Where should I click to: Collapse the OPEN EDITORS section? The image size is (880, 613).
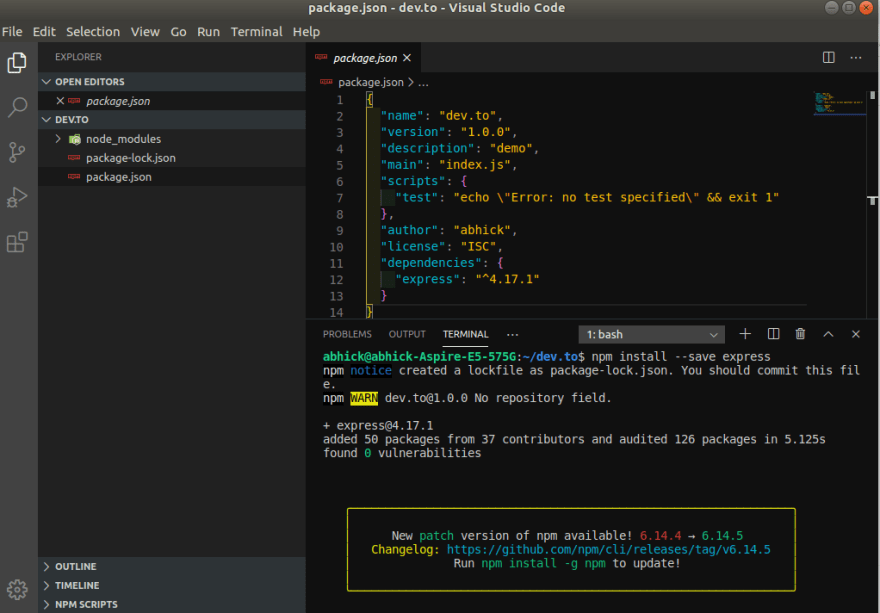[x=47, y=82]
